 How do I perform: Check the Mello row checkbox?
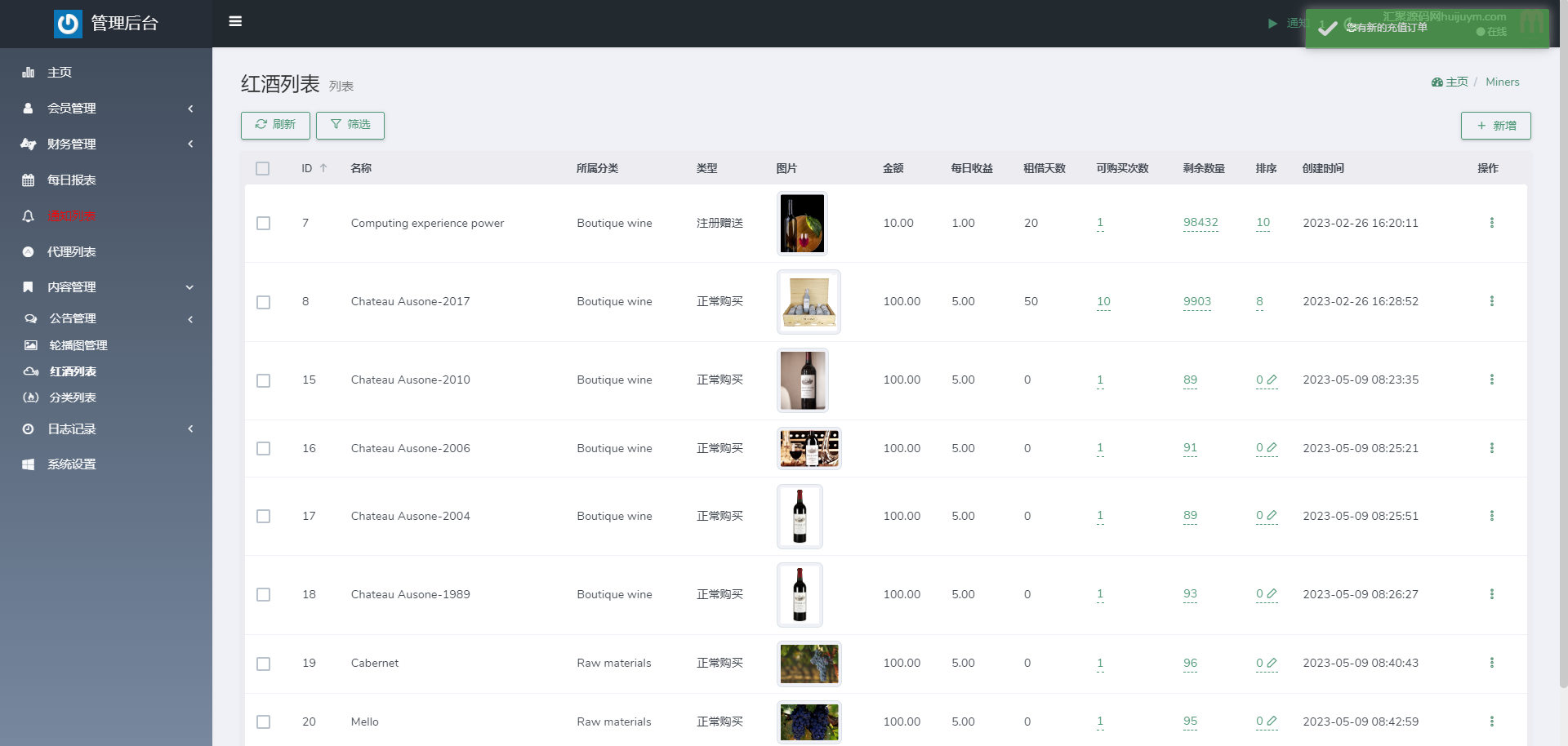(x=263, y=722)
